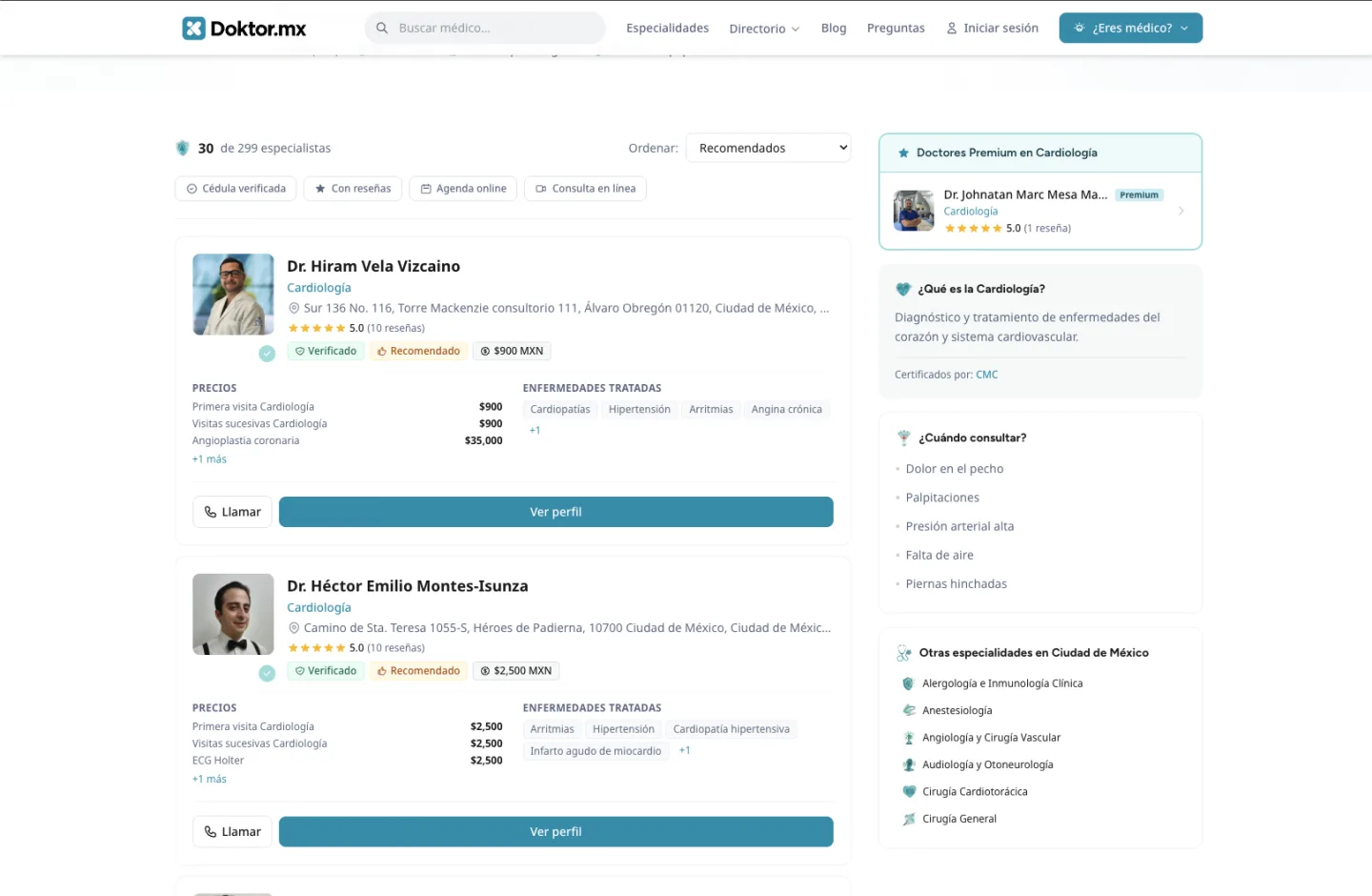Click Verificado badge on Dr. Héctor's card
Viewport: 1372px width, 896px height.
326,671
